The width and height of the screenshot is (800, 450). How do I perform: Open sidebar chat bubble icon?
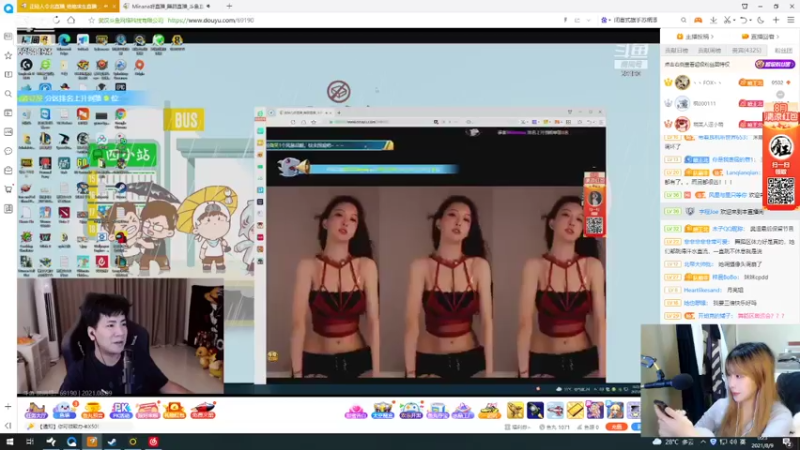[x=8, y=151]
